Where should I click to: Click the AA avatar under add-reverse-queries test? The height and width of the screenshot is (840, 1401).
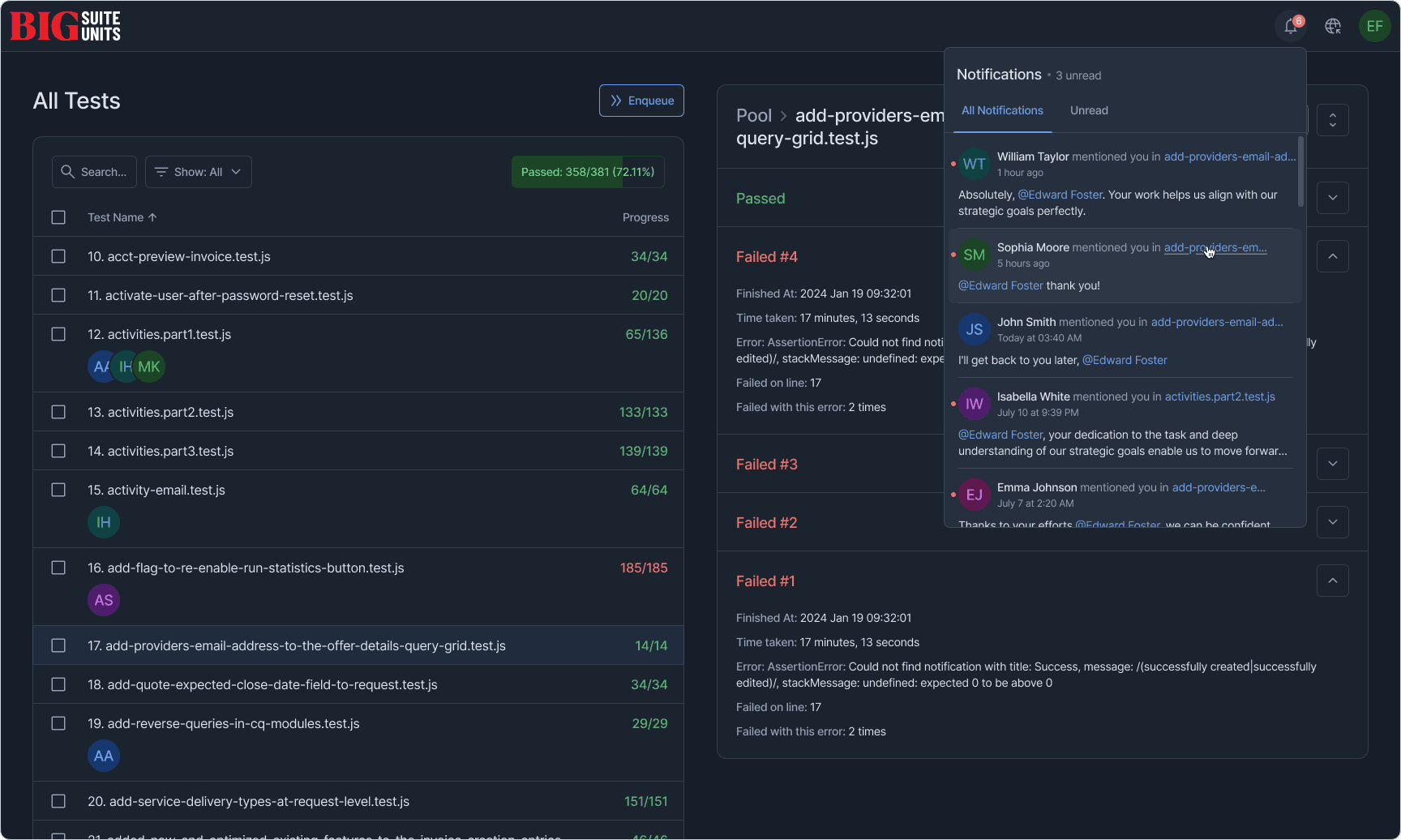pos(104,756)
